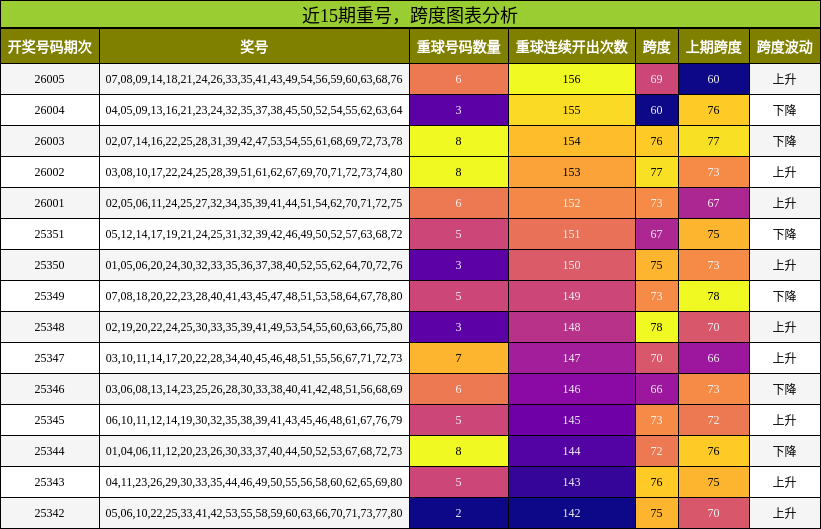The height and width of the screenshot is (529, 821).
Task: Select period number 25344
Action: [x=50, y=450]
